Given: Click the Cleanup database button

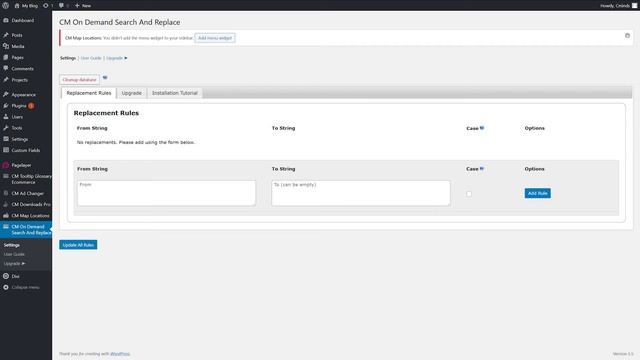Looking at the screenshot, I should (79, 80).
